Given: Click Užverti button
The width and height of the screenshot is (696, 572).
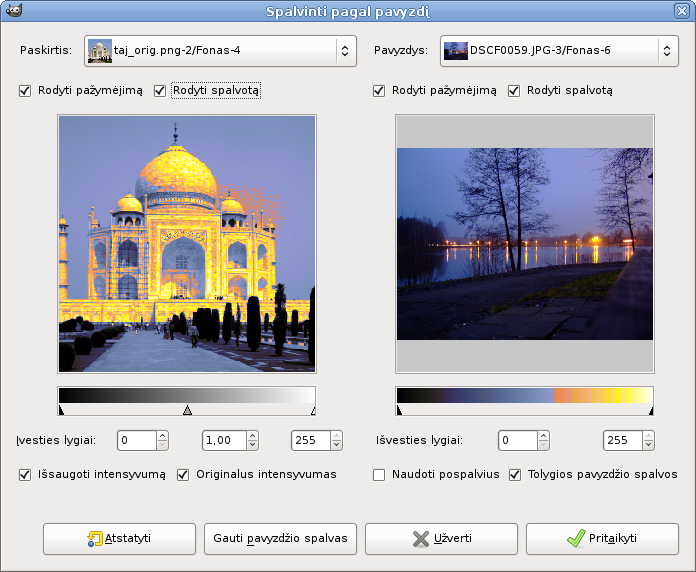Looking at the screenshot, I should (x=441, y=539).
